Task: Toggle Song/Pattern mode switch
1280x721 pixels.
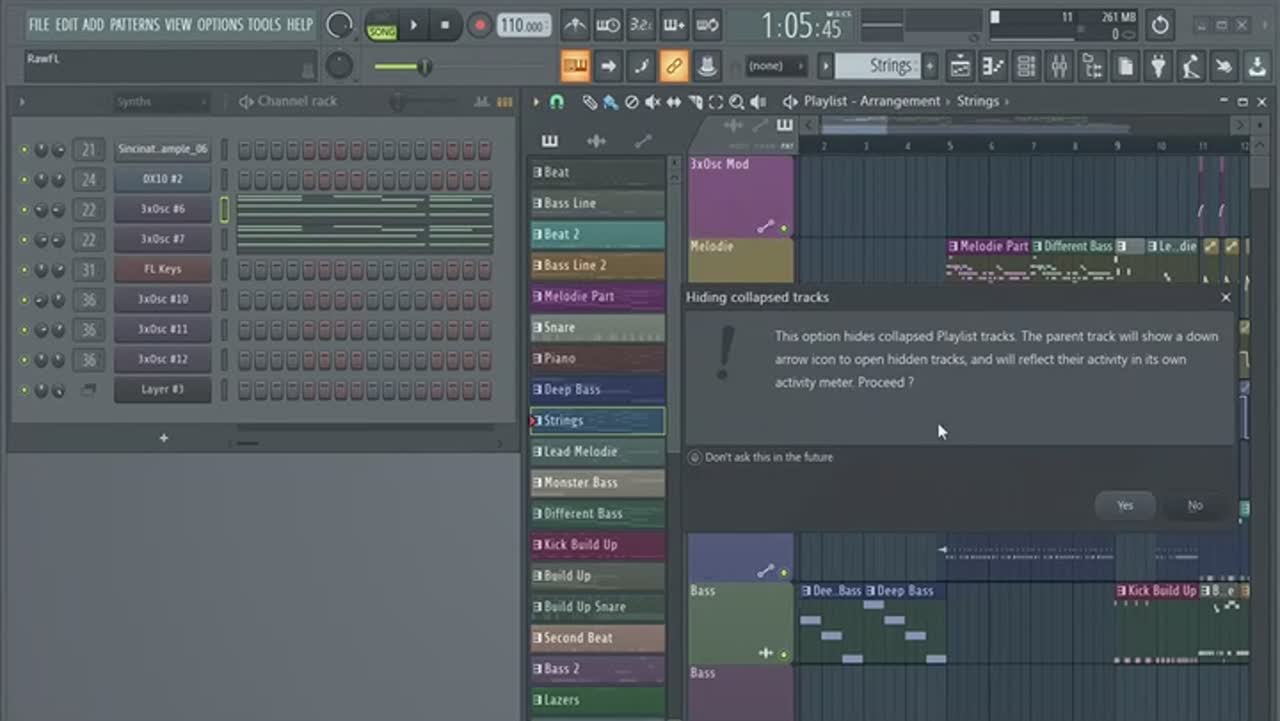Action: 381,26
